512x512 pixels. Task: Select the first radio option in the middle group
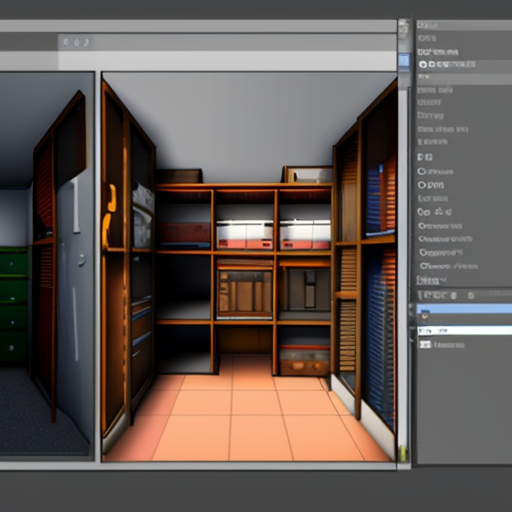[422, 172]
